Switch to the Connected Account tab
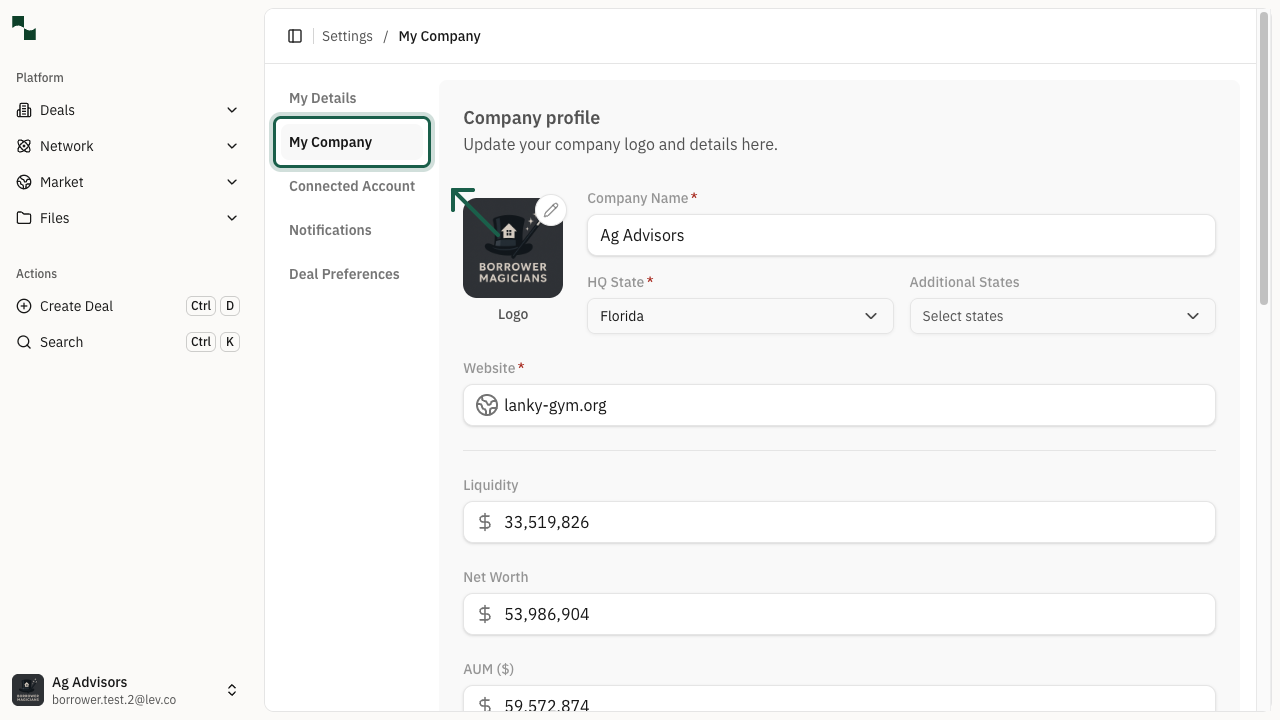This screenshot has width=1280, height=720. pyautogui.click(x=351, y=186)
